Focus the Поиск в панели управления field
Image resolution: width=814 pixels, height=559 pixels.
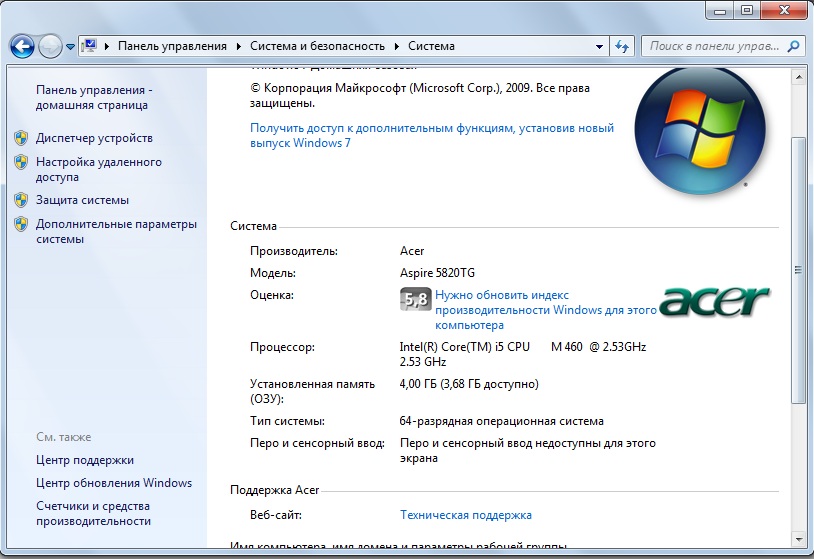[714, 46]
